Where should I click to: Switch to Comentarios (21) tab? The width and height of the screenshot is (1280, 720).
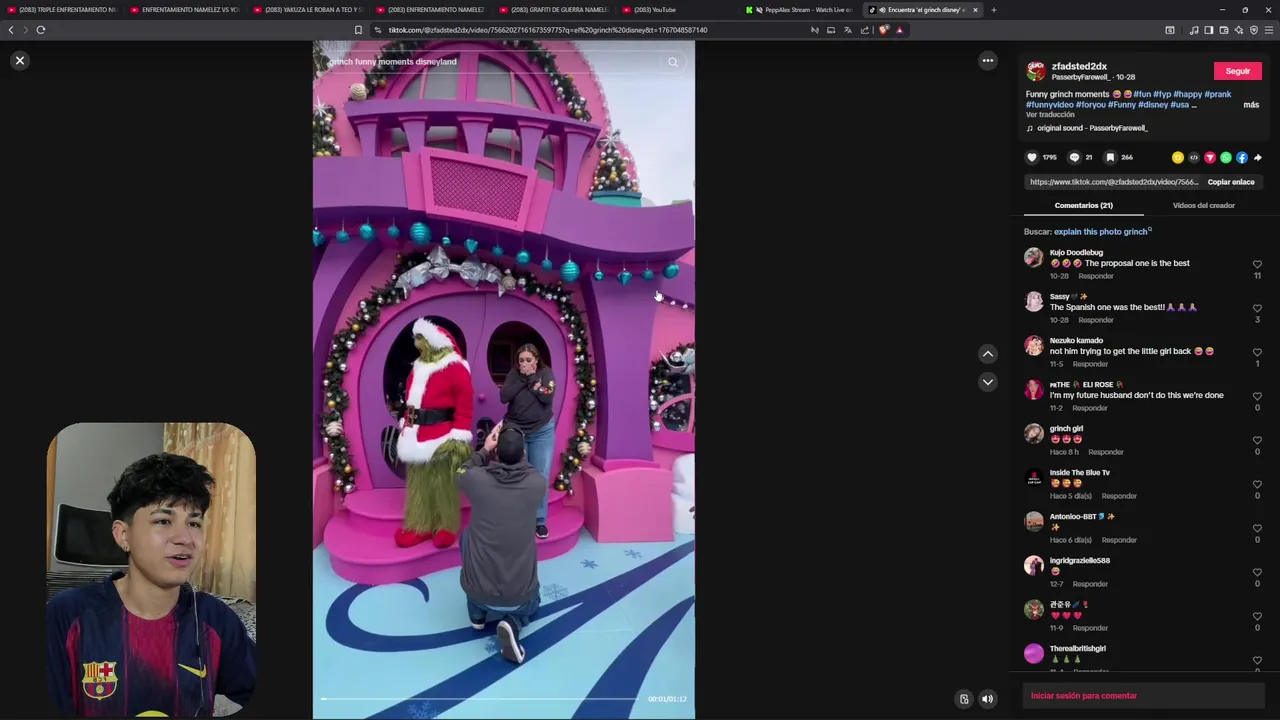tap(1083, 205)
